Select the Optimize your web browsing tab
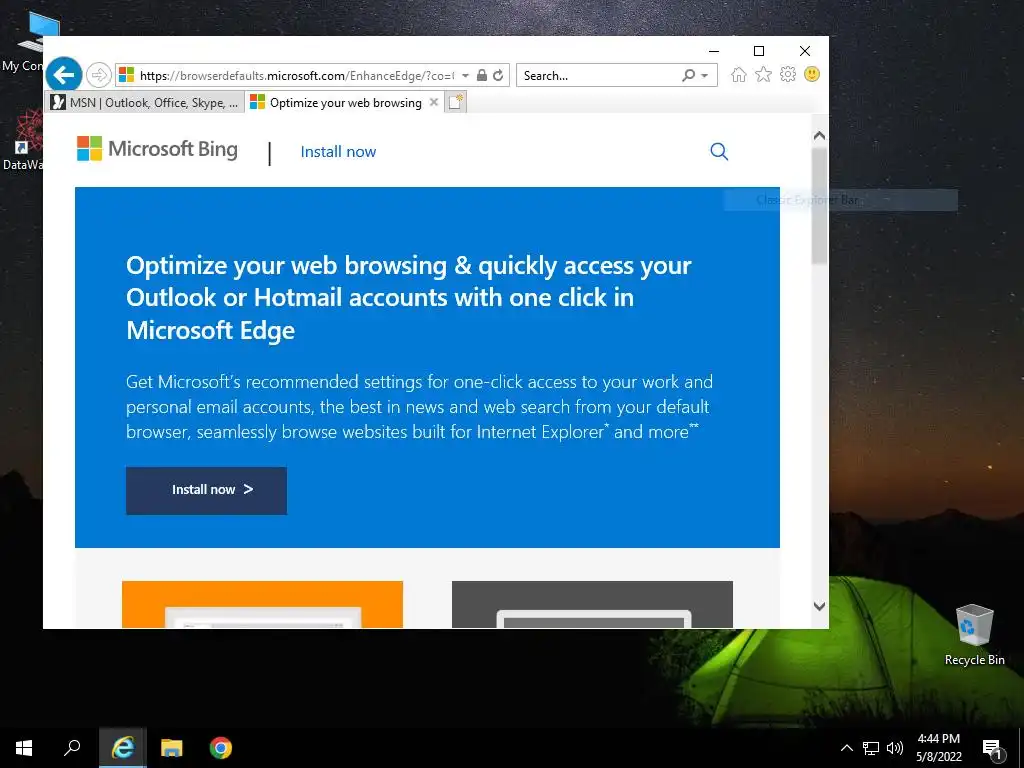Image resolution: width=1024 pixels, height=768 pixels. [336, 103]
